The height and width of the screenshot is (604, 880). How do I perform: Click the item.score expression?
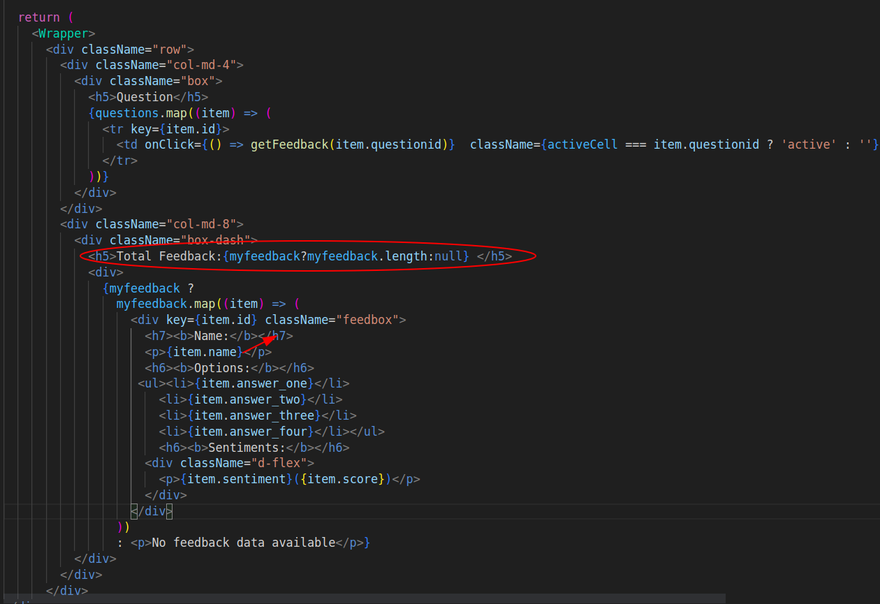click(348, 479)
